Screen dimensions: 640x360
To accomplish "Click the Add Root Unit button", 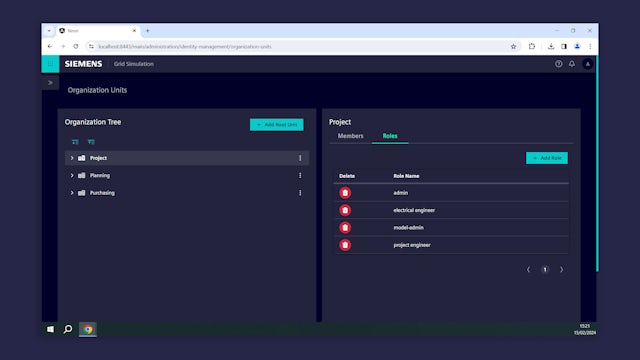I will 277,124.
